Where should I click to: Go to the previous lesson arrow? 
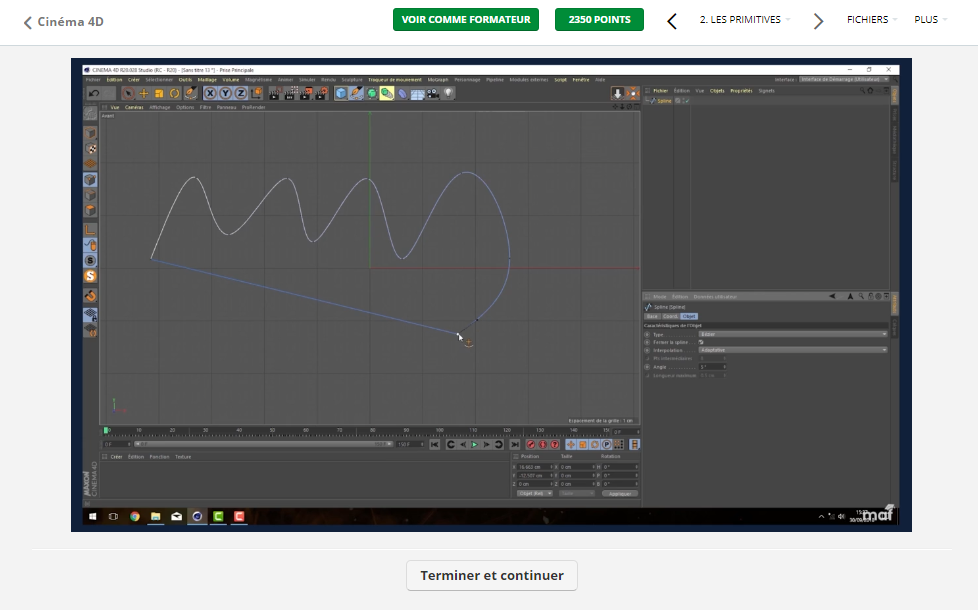(672, 21)
